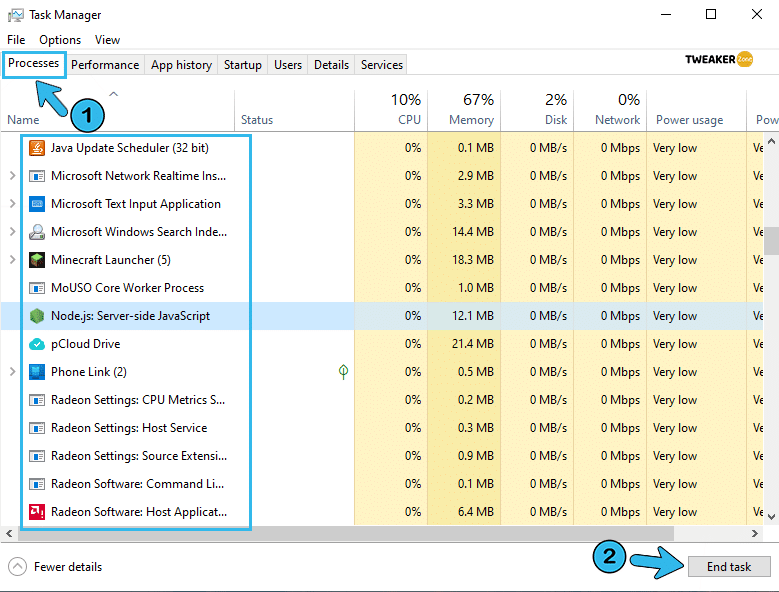
Task: Select the Radeon Settings: Host Service name
Action: (x=129, y=428)
